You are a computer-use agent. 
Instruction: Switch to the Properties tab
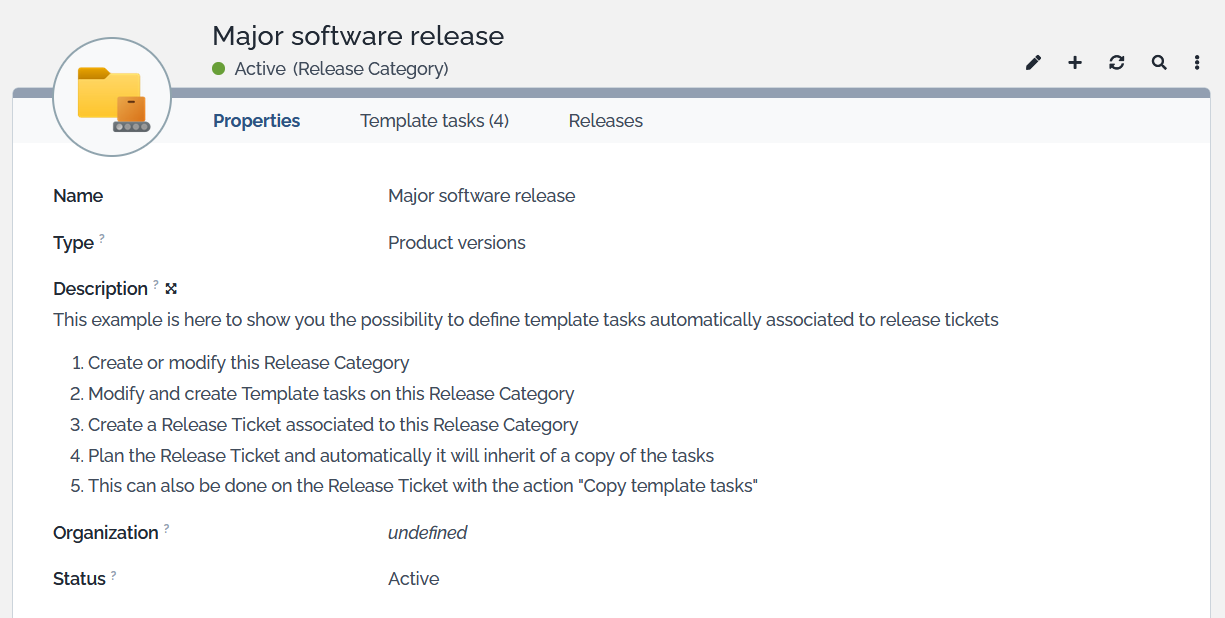point(256,121)
